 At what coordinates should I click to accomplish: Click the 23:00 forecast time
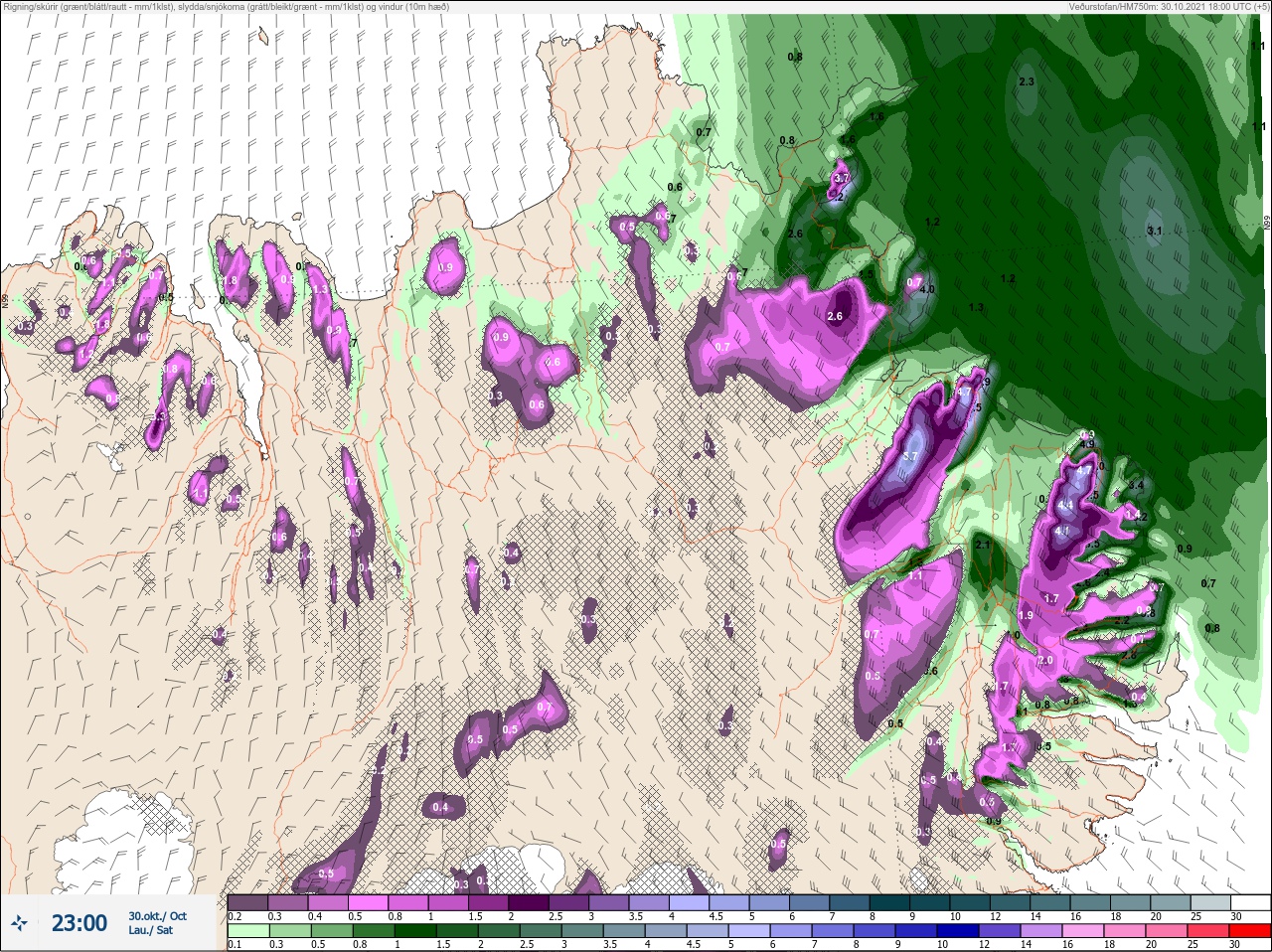pos(79,923)
